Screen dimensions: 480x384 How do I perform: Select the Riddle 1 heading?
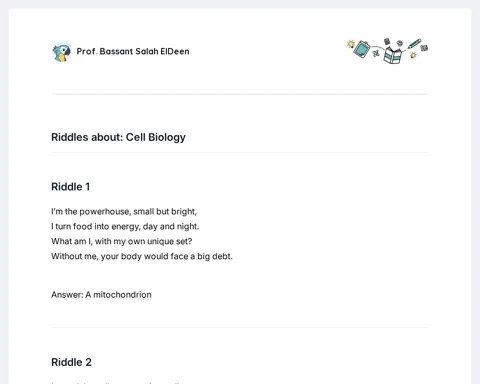click(x=70, y=187)
